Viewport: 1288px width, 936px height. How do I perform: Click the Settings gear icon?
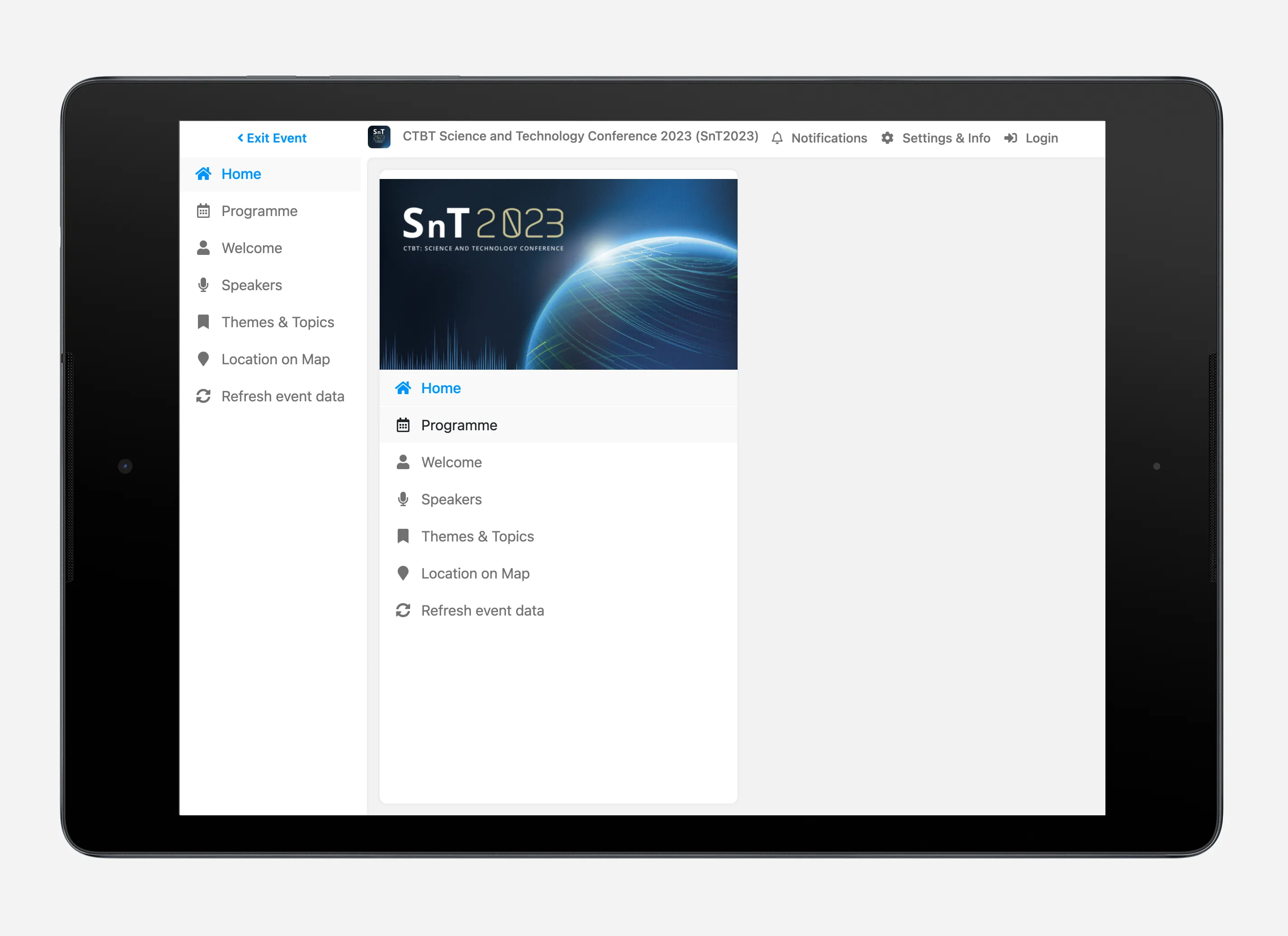coord(887,138)
